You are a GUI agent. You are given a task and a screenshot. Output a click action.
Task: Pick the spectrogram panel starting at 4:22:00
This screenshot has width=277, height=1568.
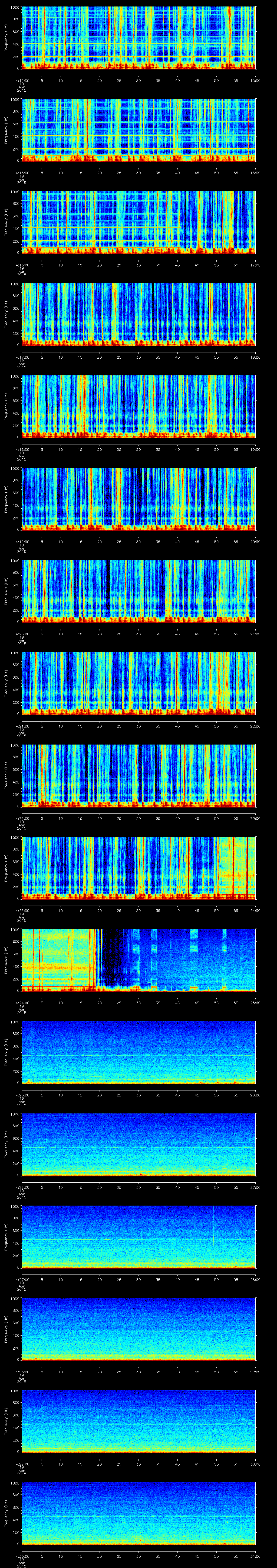138,775
